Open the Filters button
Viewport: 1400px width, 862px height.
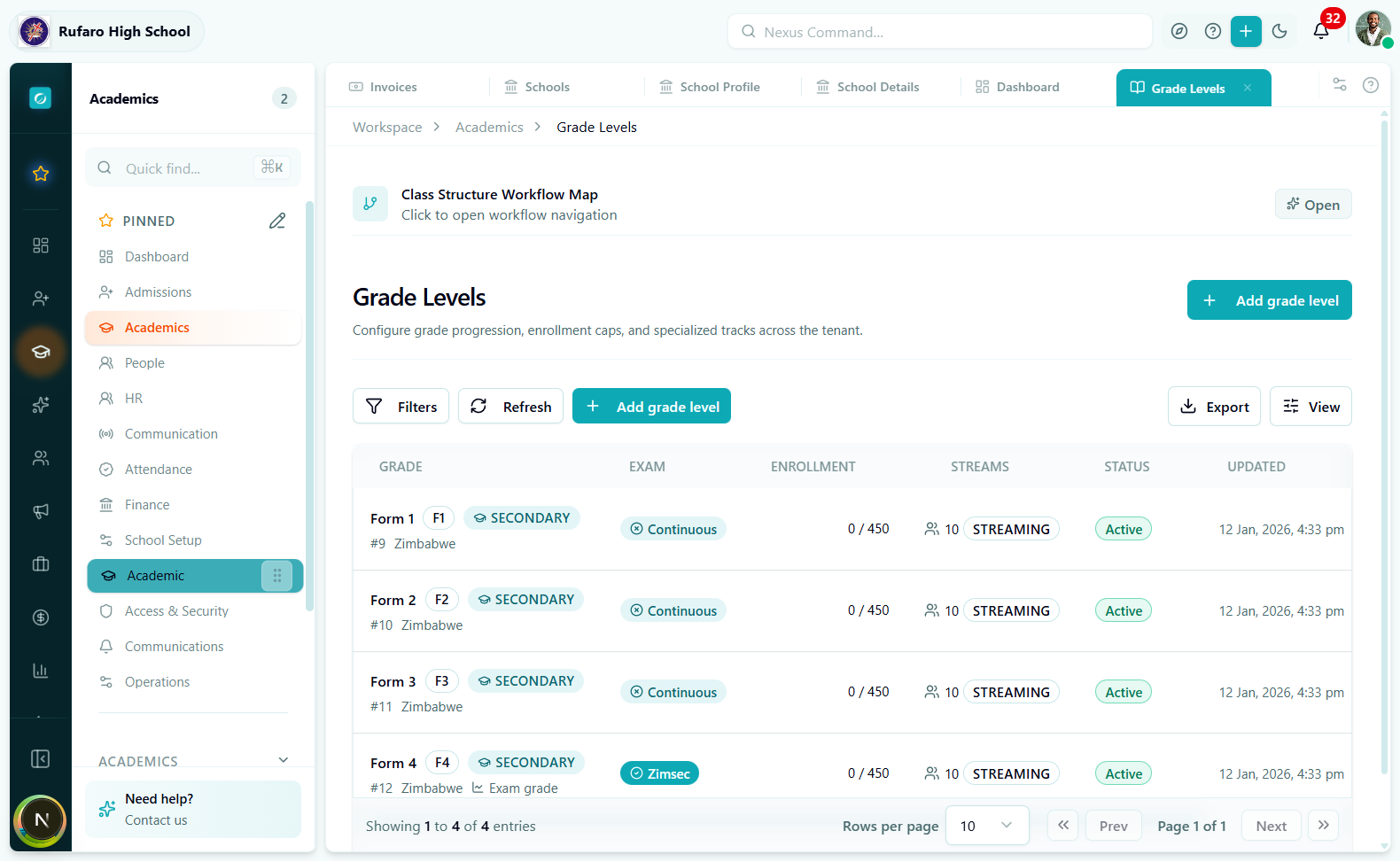point(401,407)
